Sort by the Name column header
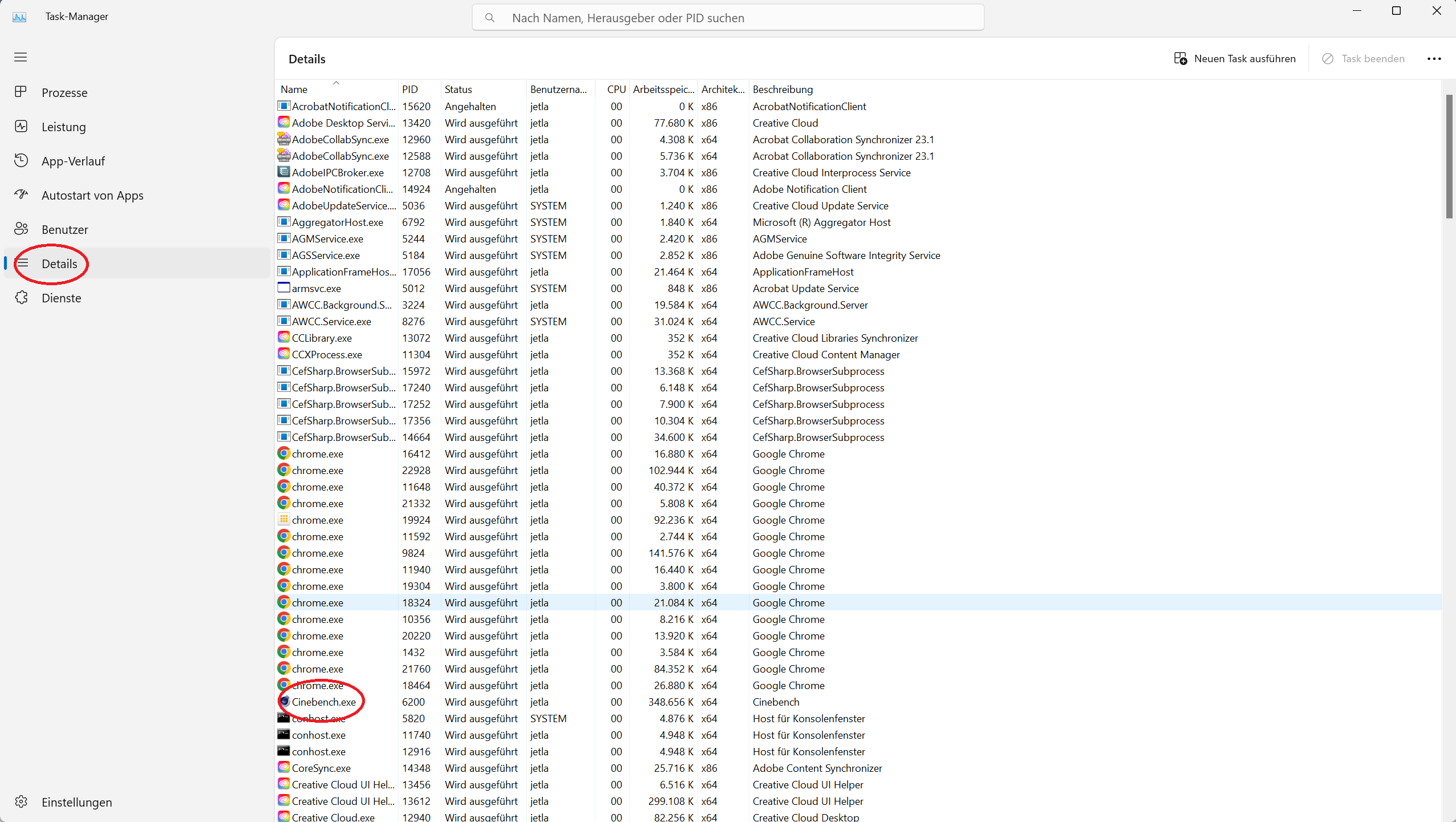The width and height of the screenshot is (1456, 822). point(336,89)
